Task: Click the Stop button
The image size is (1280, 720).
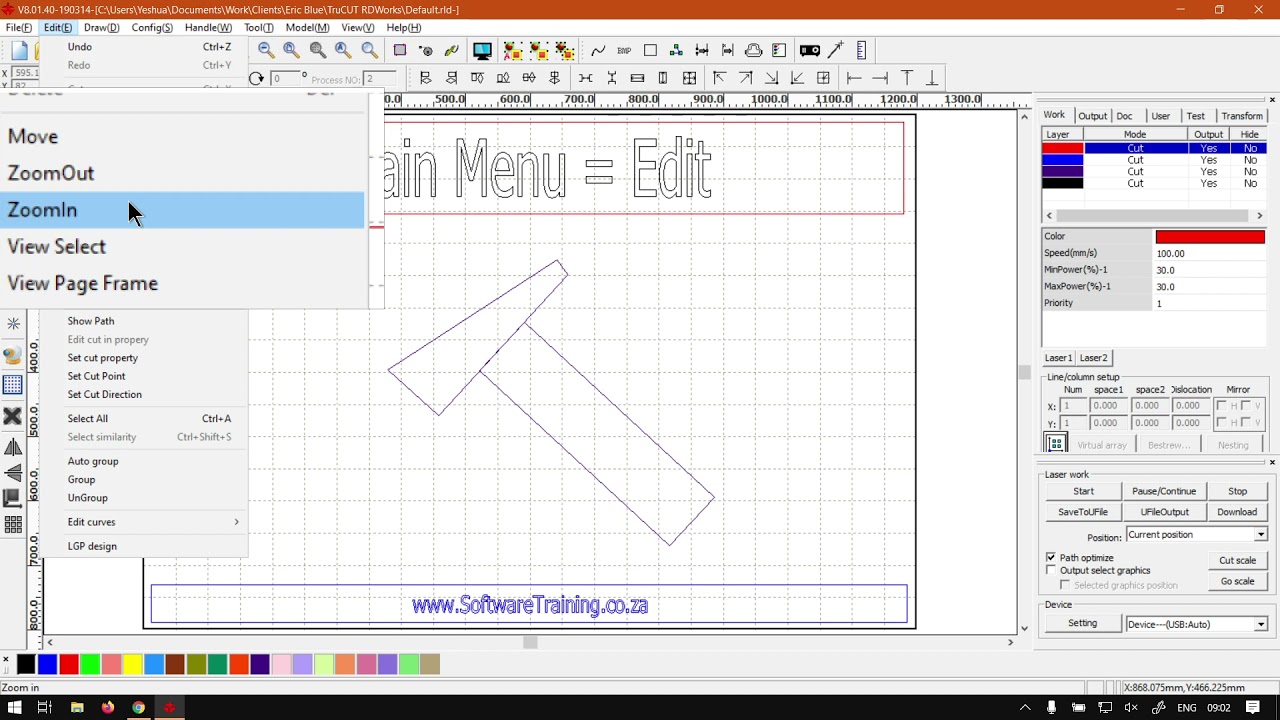Action: (1237, 492)
